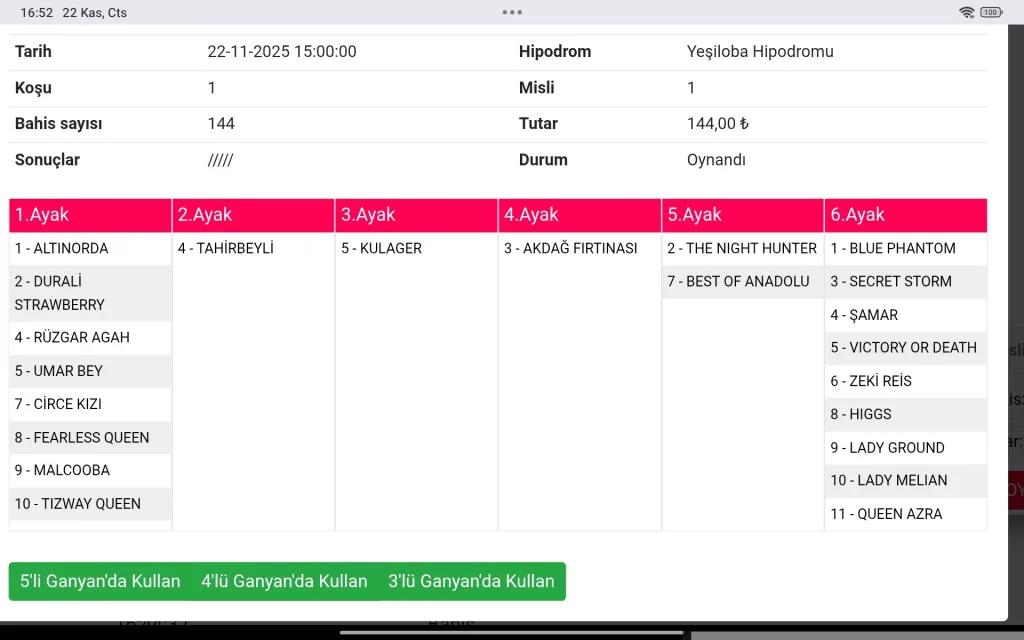Choose the 3.Ayak column header
Image resolution: width=1024 pixels, height=640 pixels.
(x=417, y=215)
